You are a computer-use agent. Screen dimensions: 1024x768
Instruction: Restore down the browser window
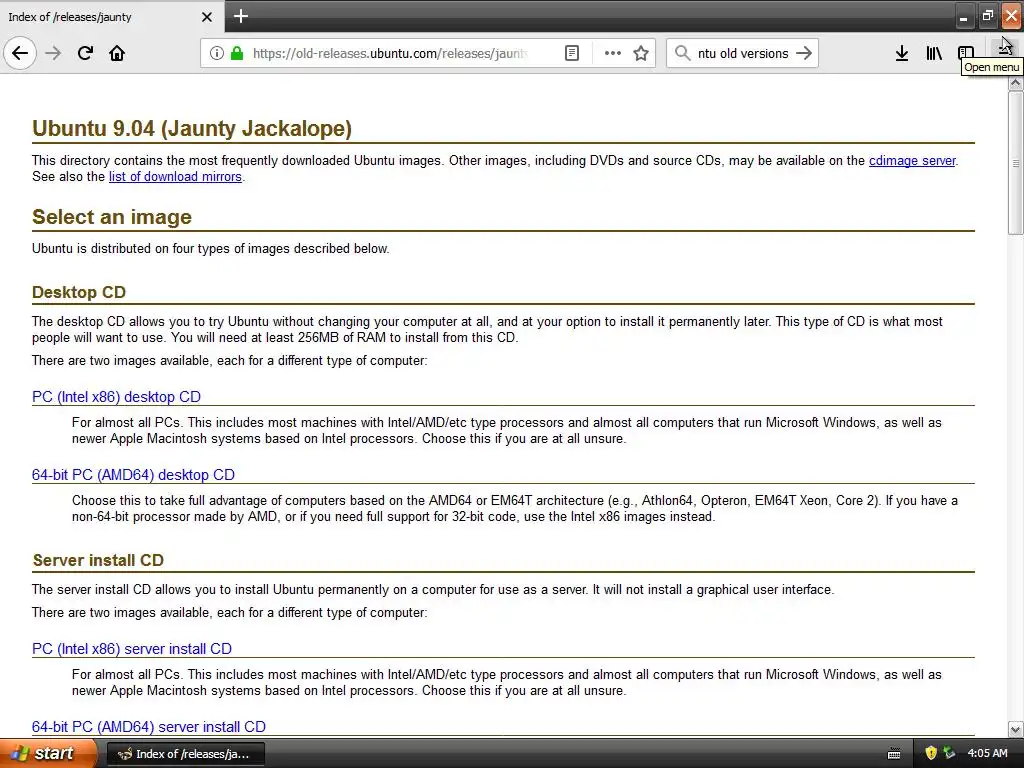click(987, 16)
